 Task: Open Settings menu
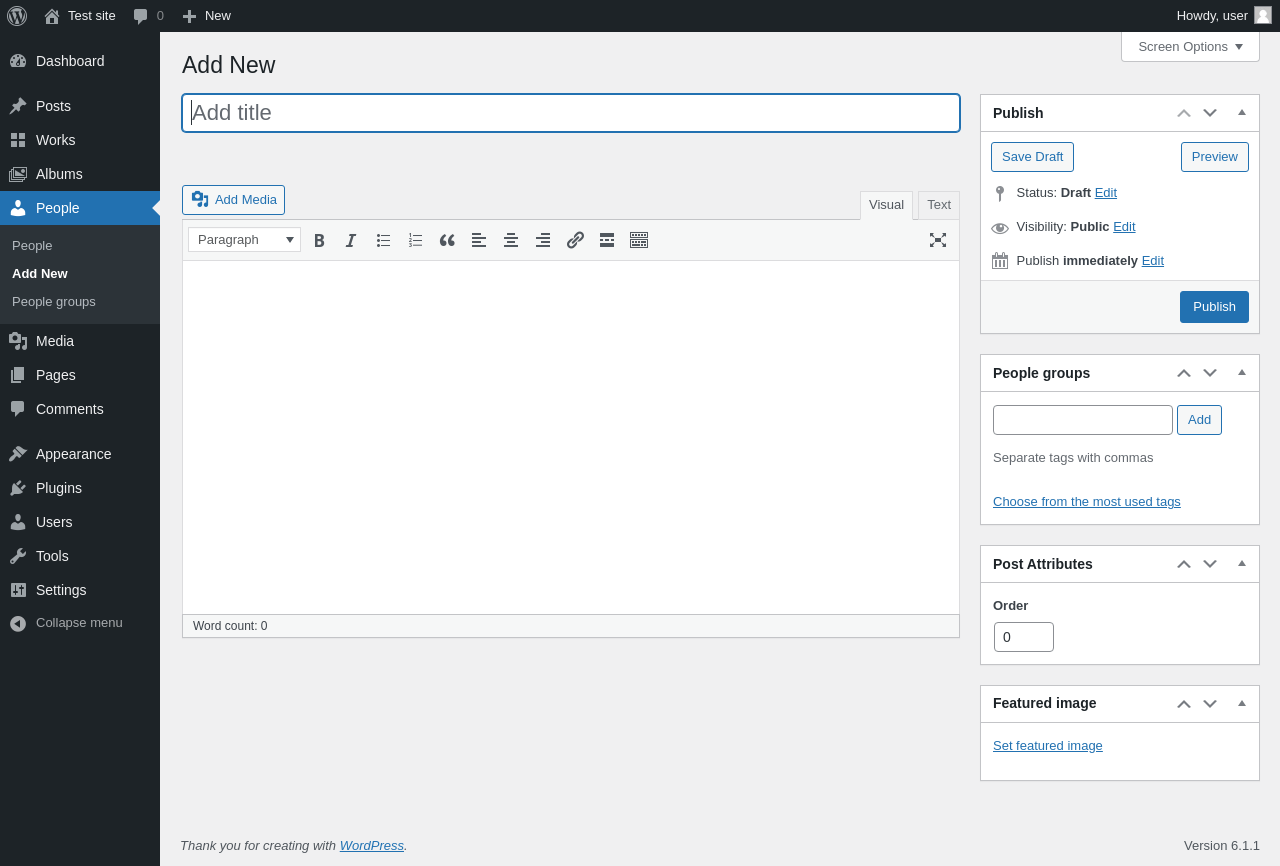pos(80,590)
